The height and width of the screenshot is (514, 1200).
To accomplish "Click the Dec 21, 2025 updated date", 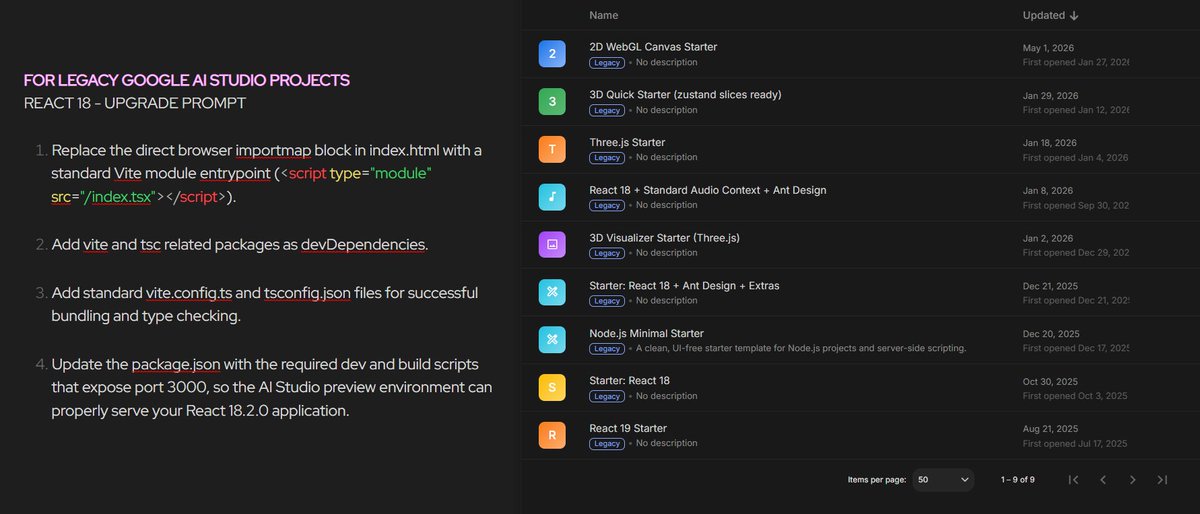I will [x=1052, y=286].
